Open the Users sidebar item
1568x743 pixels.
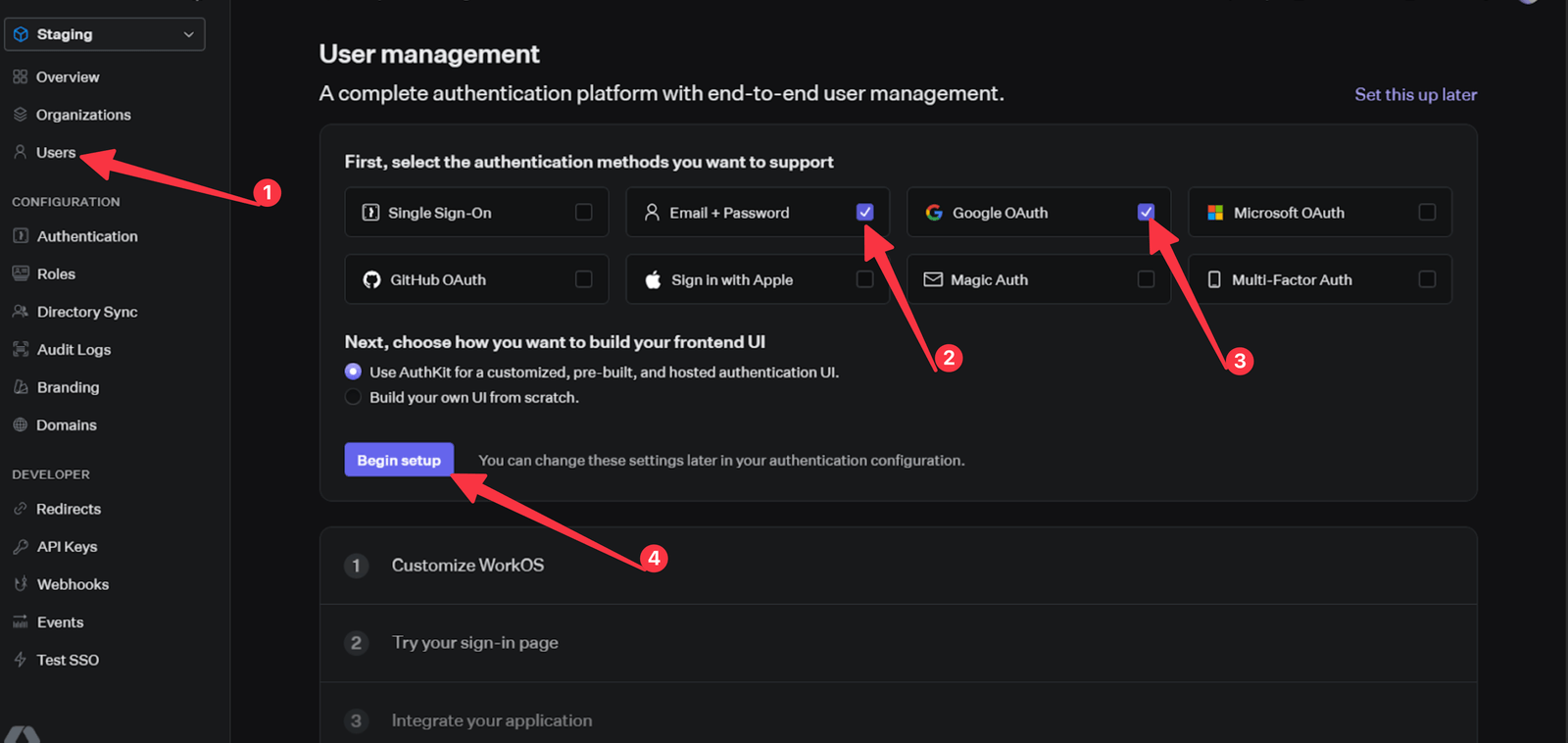[x=56, y=152]
